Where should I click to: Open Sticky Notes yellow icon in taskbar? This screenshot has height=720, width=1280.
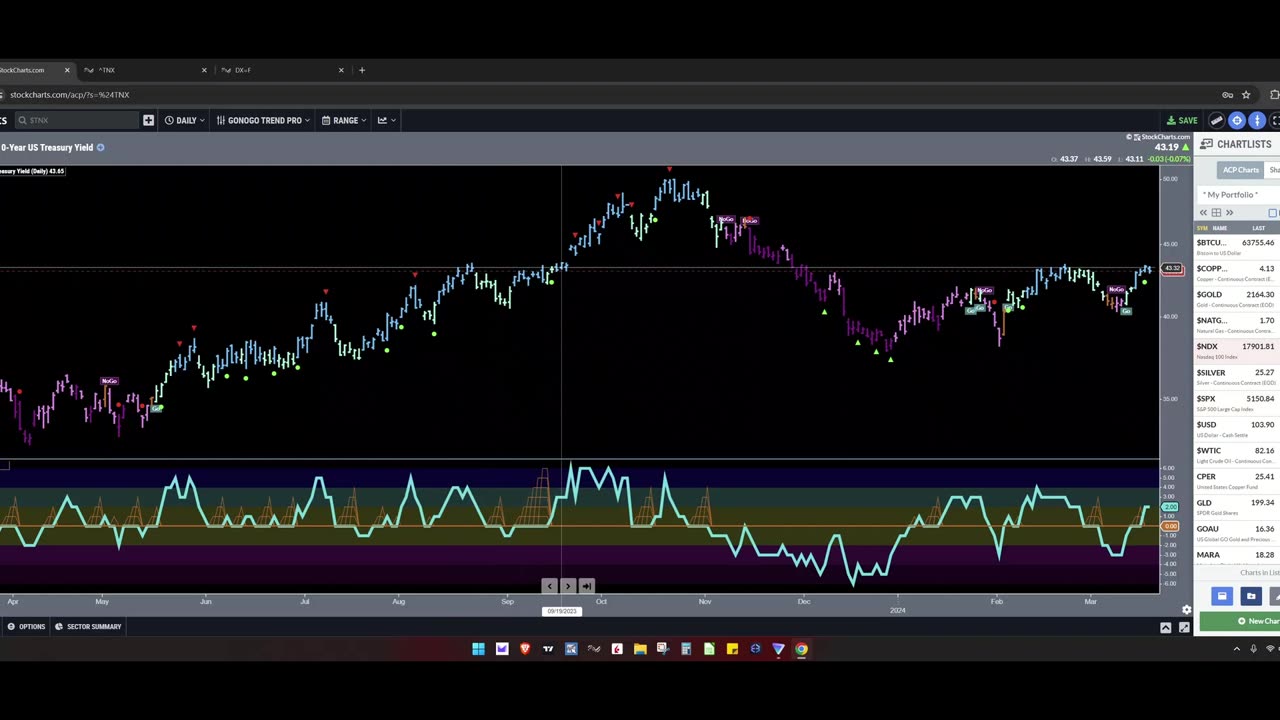pyautogui.click(x=732, y=649)
